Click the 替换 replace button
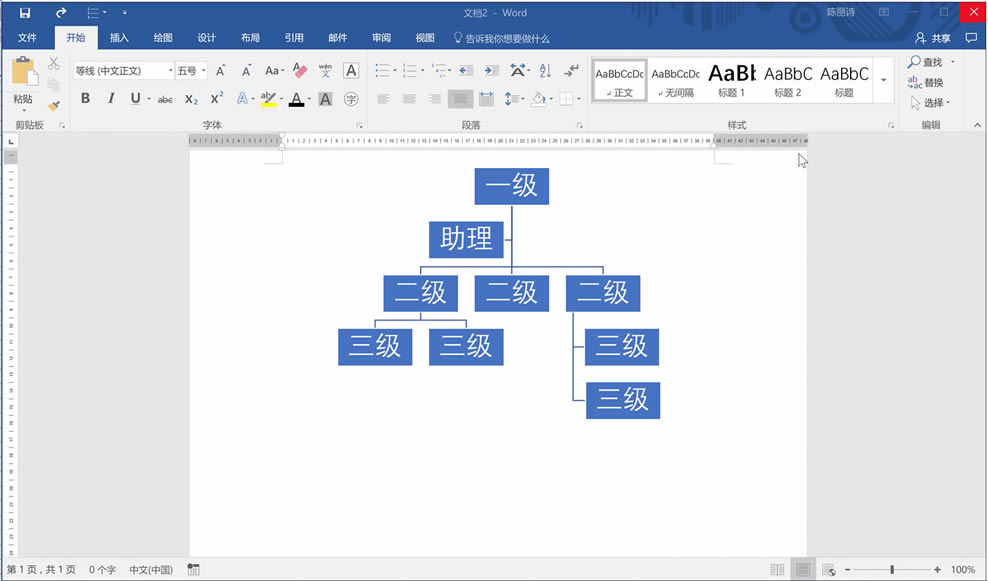This screenshot has width=988, height=581. coord(926,83)
